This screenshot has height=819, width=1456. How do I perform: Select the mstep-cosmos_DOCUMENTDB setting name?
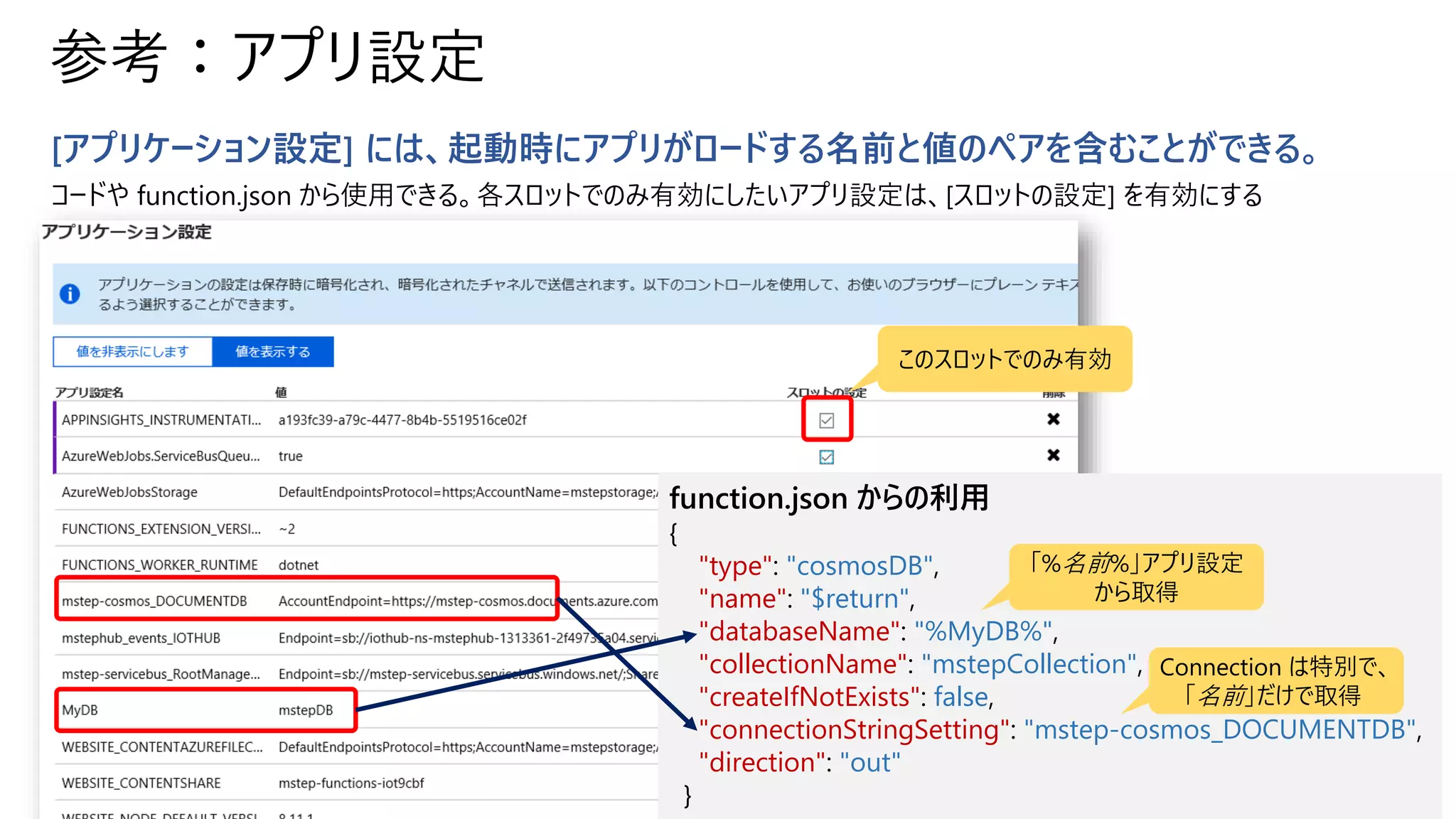[154, 601]
